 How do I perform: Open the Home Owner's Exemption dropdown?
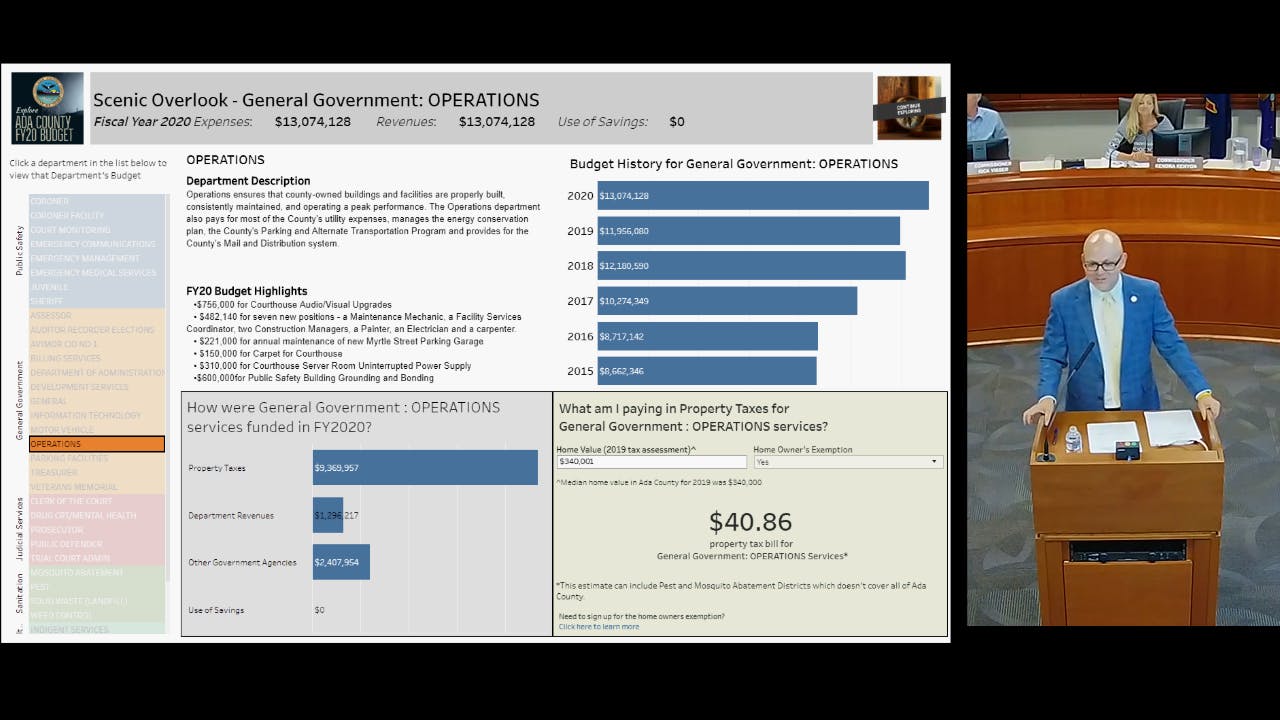click(848, 462)
